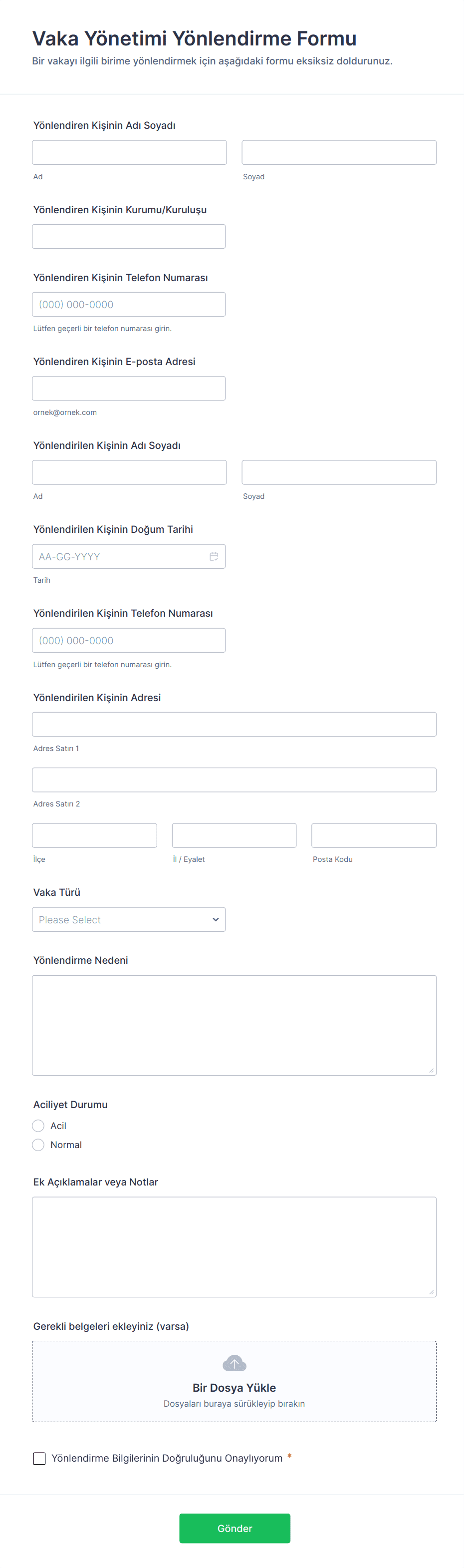This screenshot has width=464, height=1568.
Task: Click the E-posta Adresi input field
Action: [x=128, y=389]
